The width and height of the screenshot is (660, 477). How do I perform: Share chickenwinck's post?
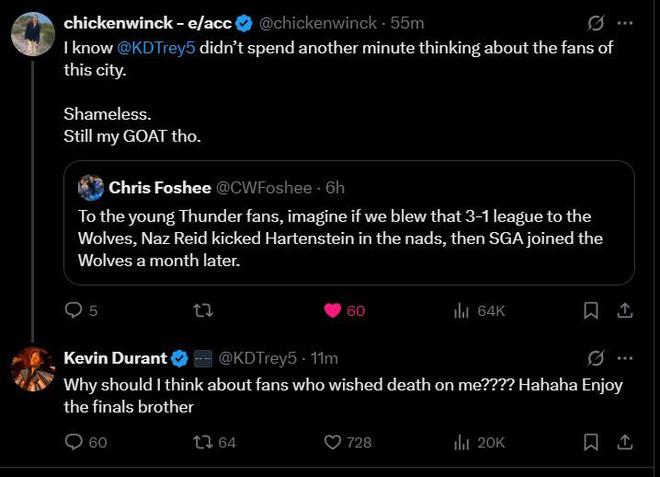pos(625,311)
